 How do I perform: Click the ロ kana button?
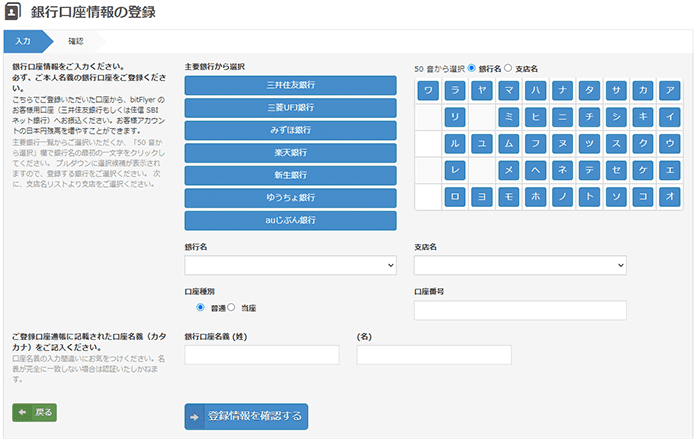point(455,197)
